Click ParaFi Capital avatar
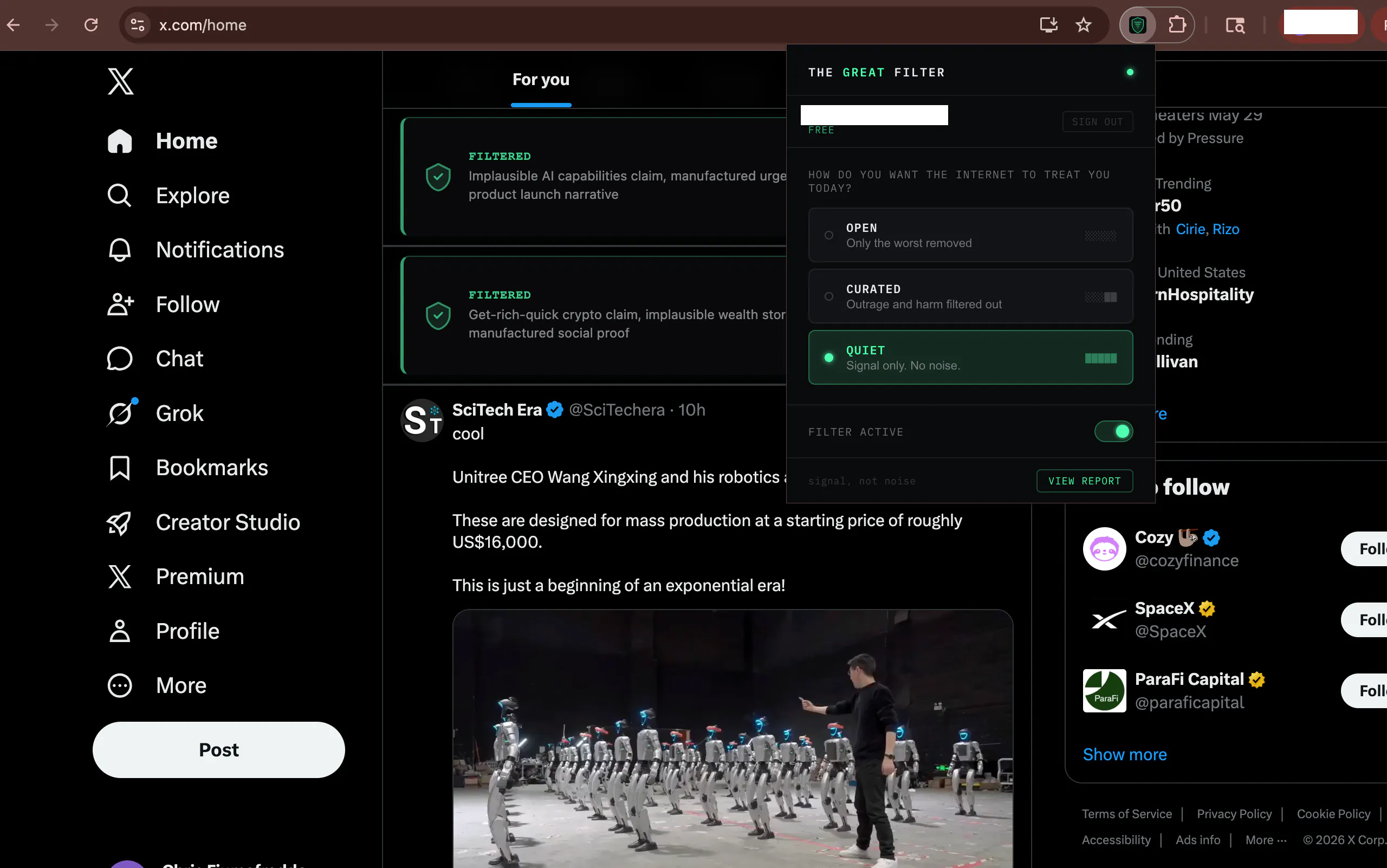This screenshot has width=1387, height=868. click(1104, 691)
